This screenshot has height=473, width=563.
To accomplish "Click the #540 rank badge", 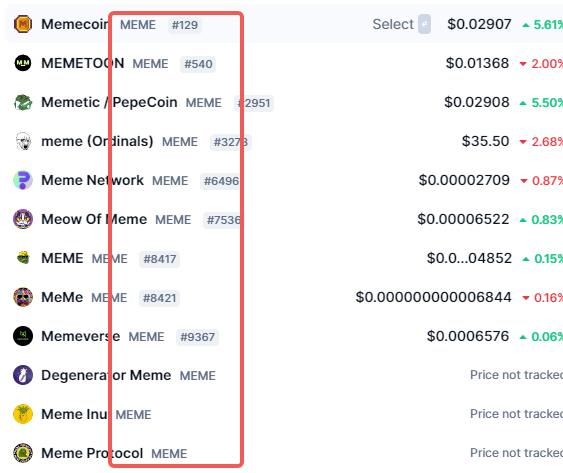I will point(198,64).
